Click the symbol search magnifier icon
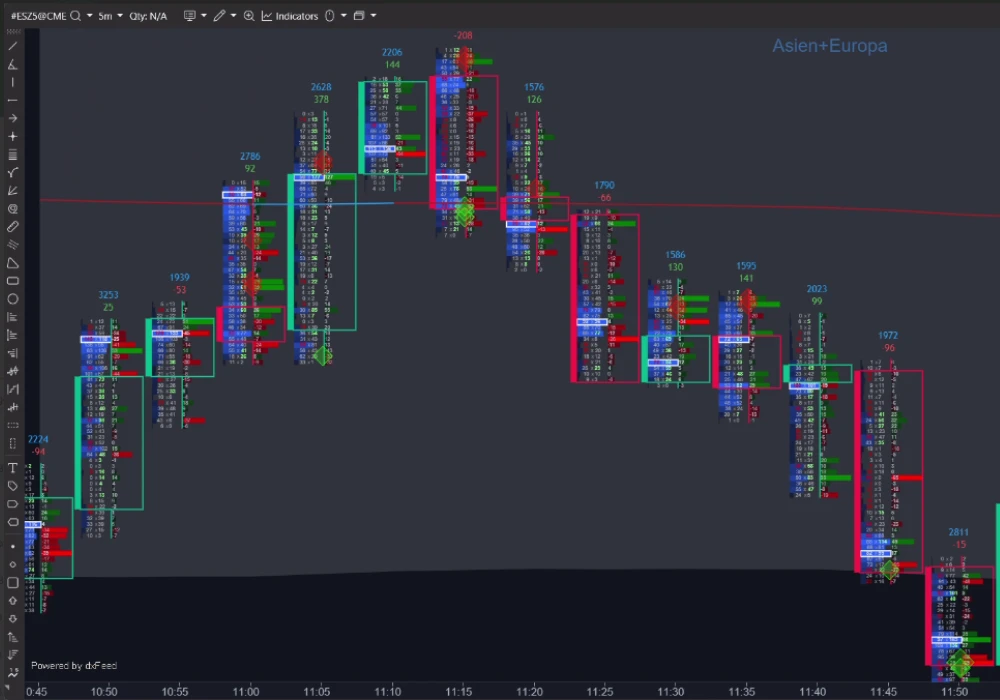The image size is (1000, 700). click(x=75, y=16)
